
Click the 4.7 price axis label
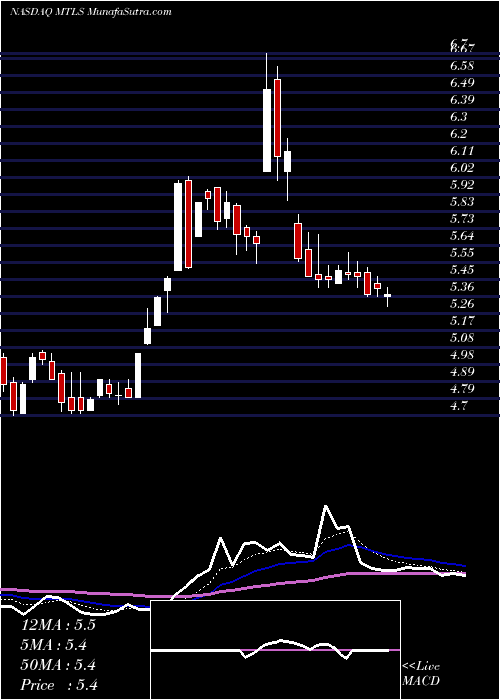[459, 405]
